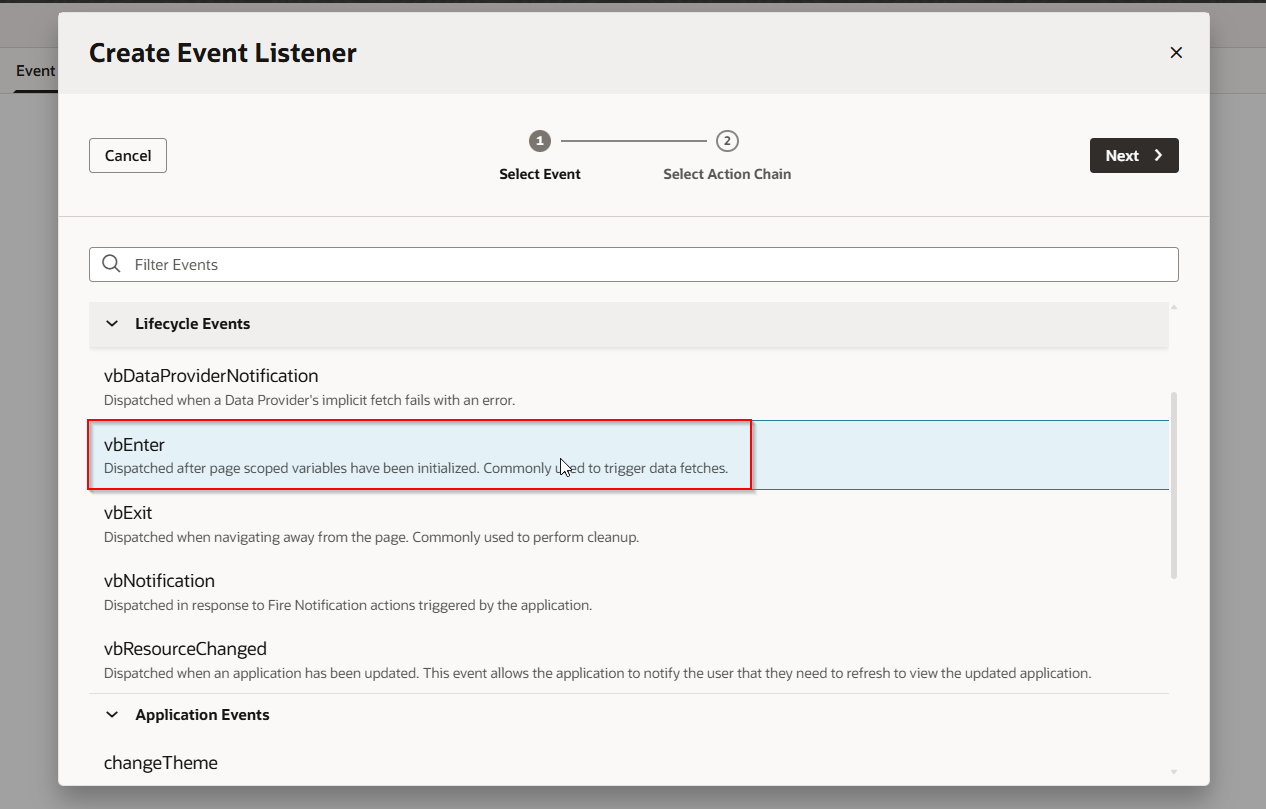Collapse the Application Events section chevron

tap(112, 715)
